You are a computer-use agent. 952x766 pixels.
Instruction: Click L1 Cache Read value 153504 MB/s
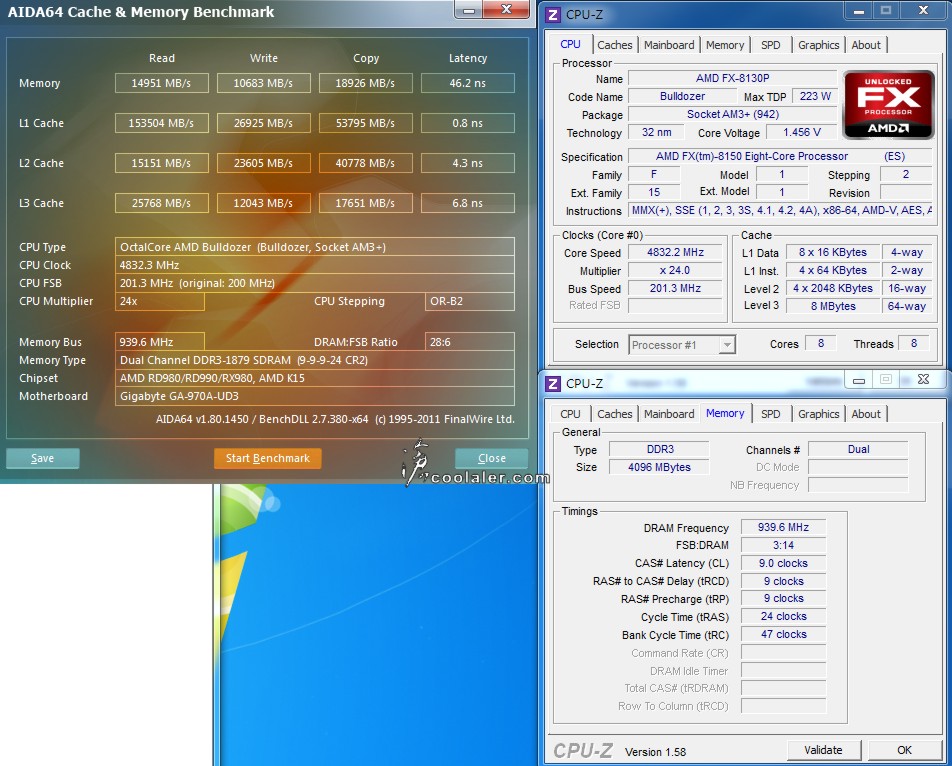(162, 123)
